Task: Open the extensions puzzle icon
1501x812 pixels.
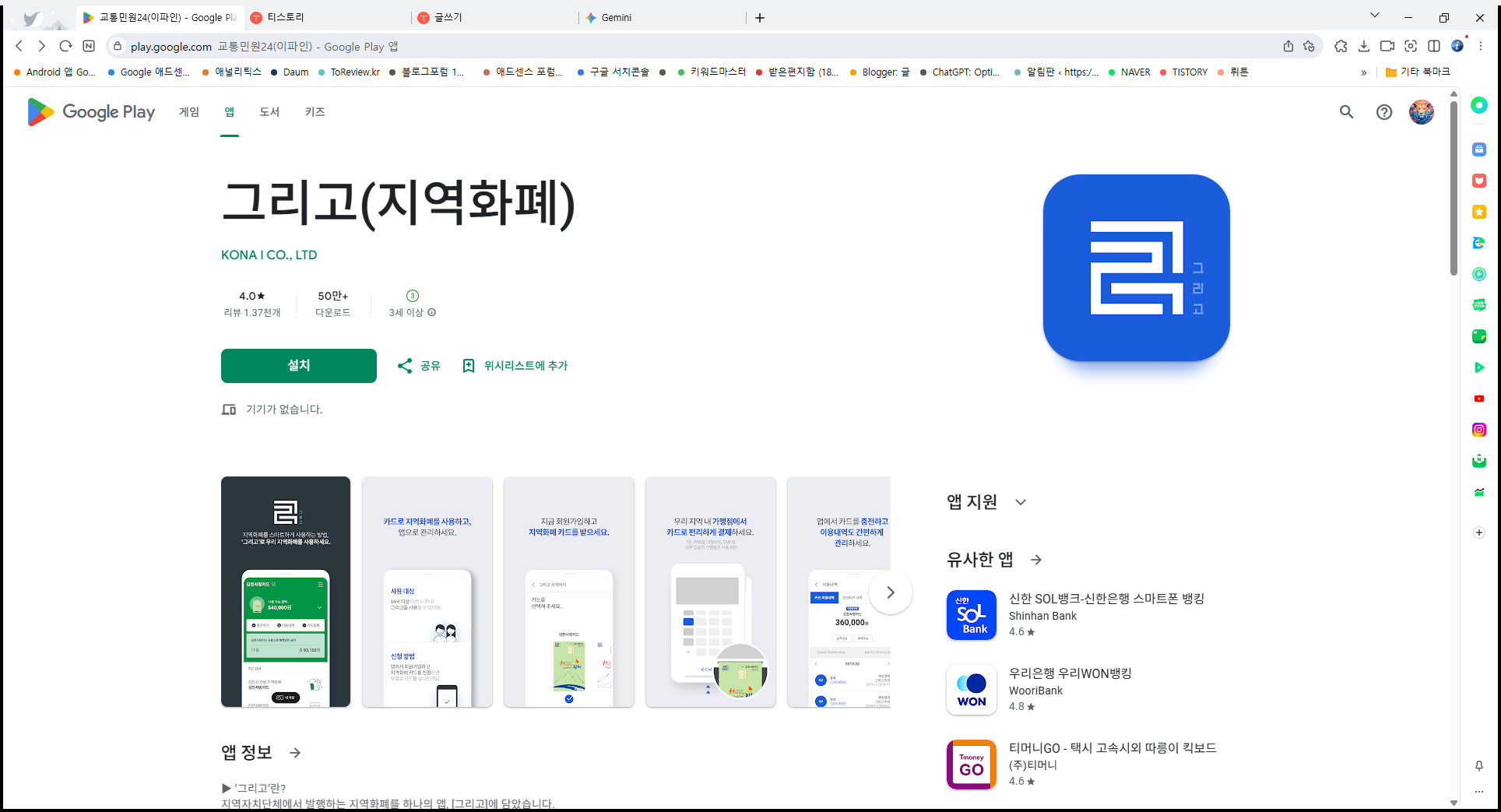Action: [1341, 46]
